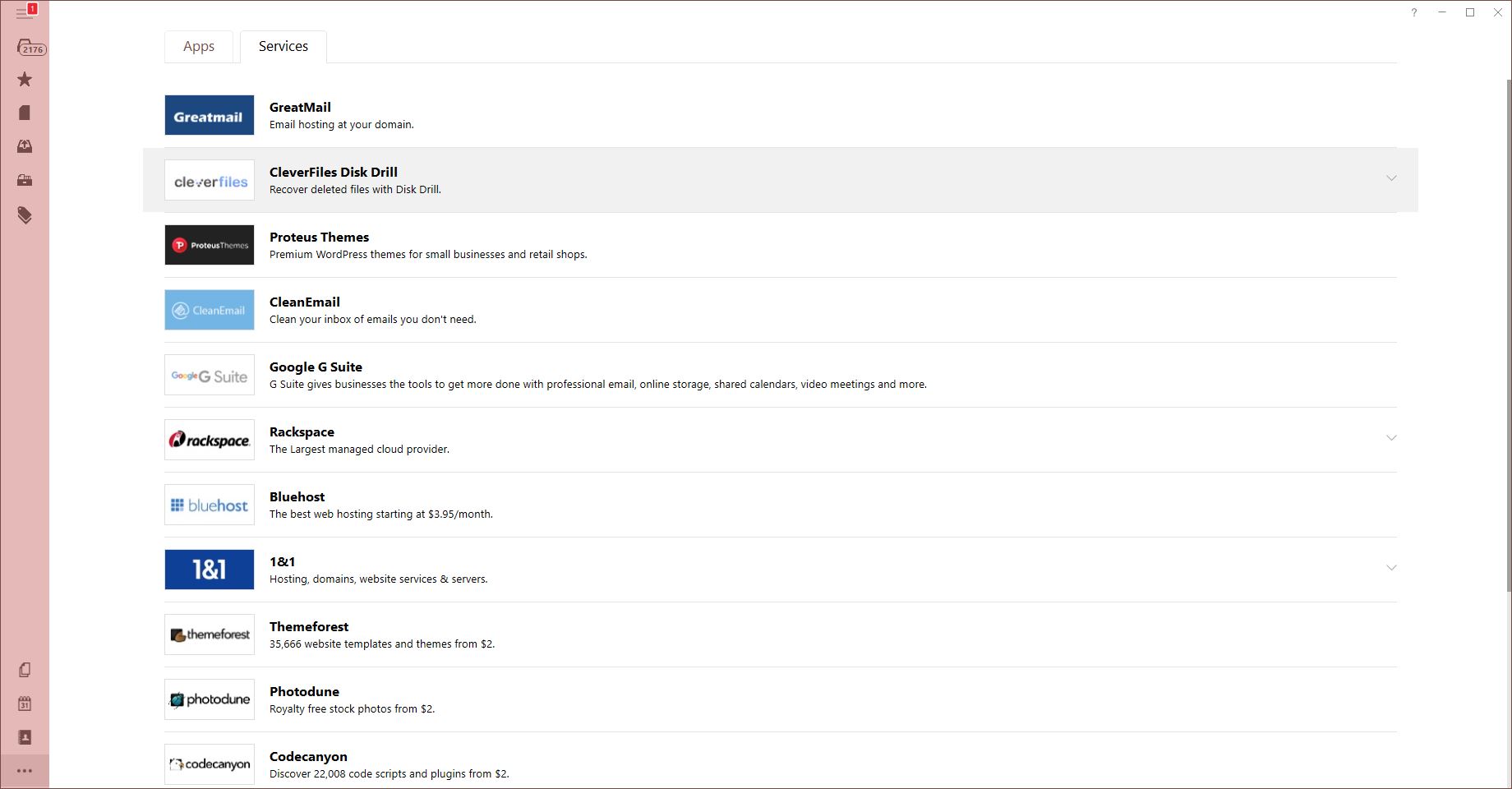Switch to the Apps tab

coord(198,46)
